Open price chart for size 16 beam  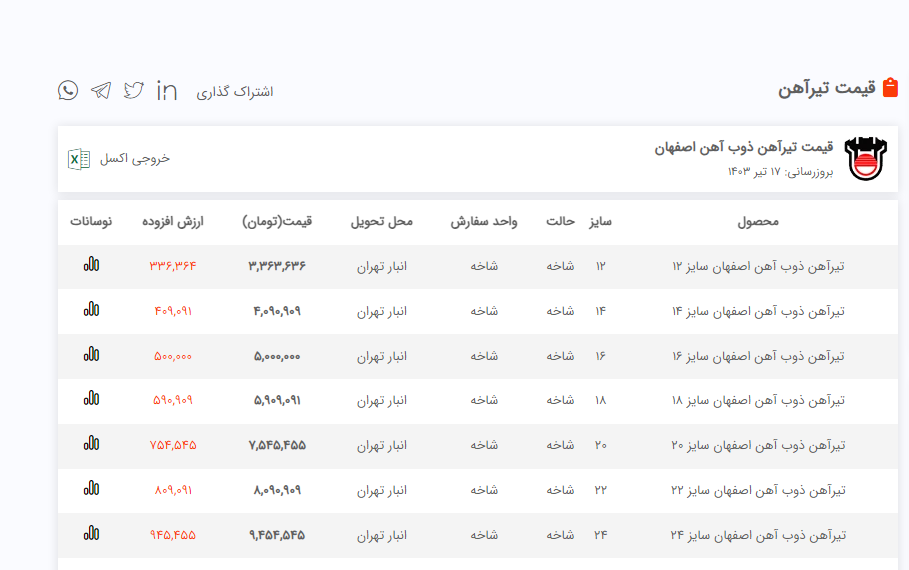tap(91, 354)
